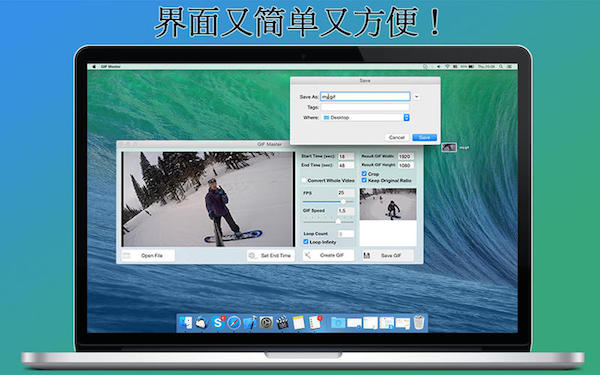
Task: Click the FPS value field
Action: coord(346,193)
